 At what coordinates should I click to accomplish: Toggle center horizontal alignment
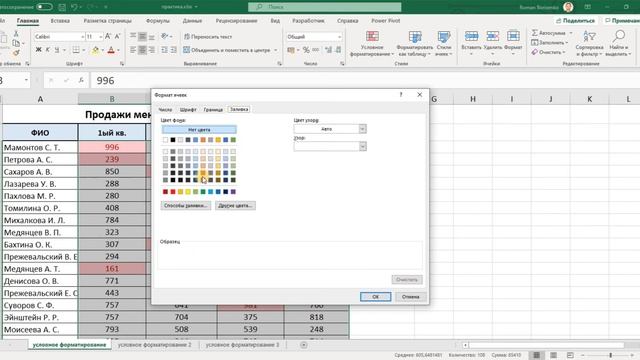(x=142, y=50)
